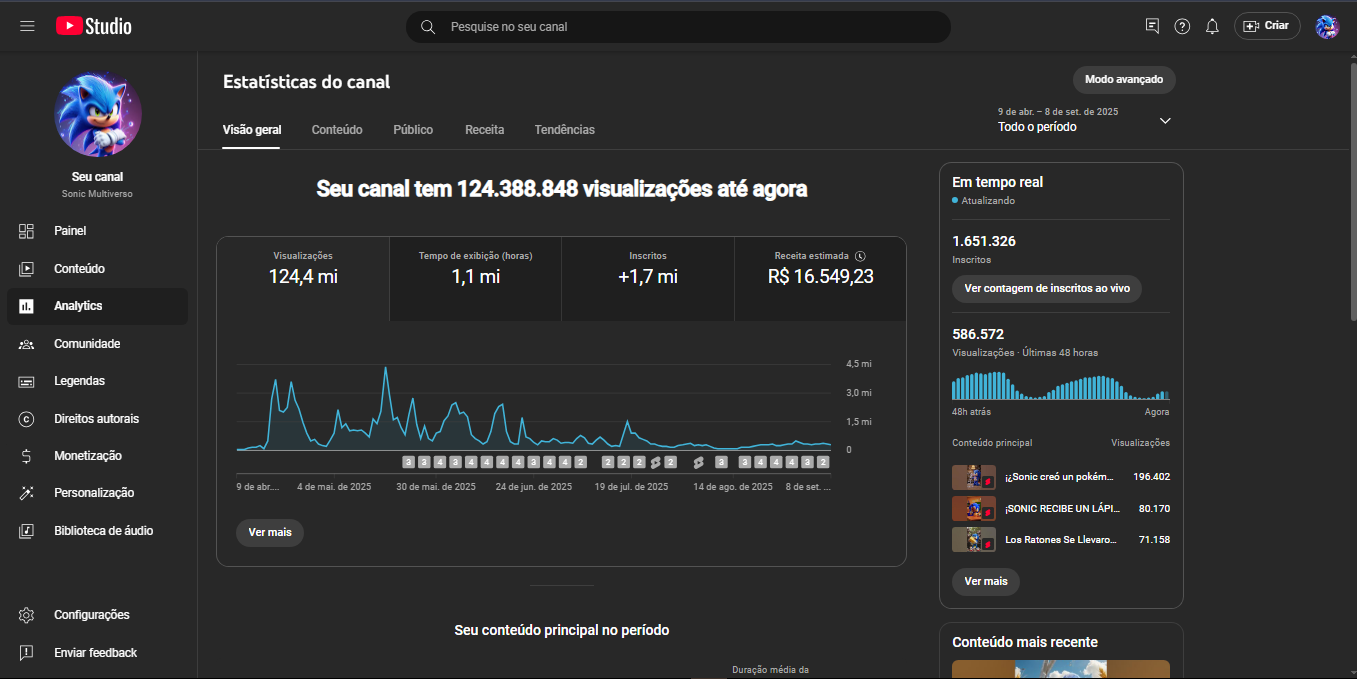Open the help question mark icon
The width and height of the screenshot is (1357, 679).
(x=1182, y=27)
